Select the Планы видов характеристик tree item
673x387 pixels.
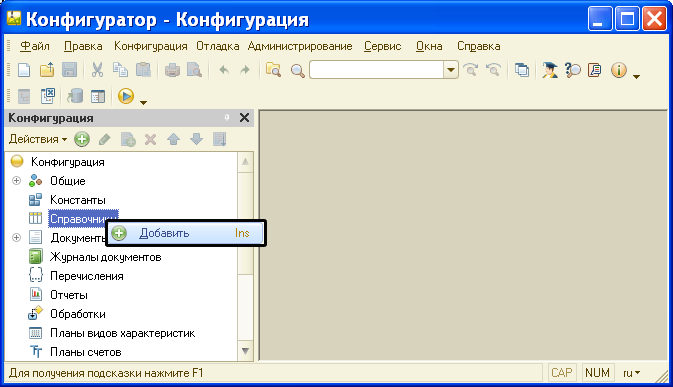tap(122, 333)
